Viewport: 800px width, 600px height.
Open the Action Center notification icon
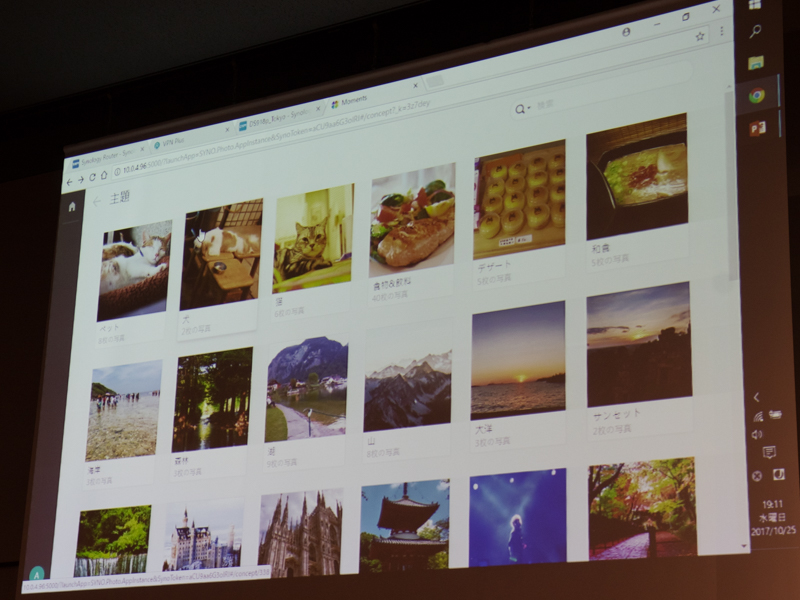(x=769, y=452)
